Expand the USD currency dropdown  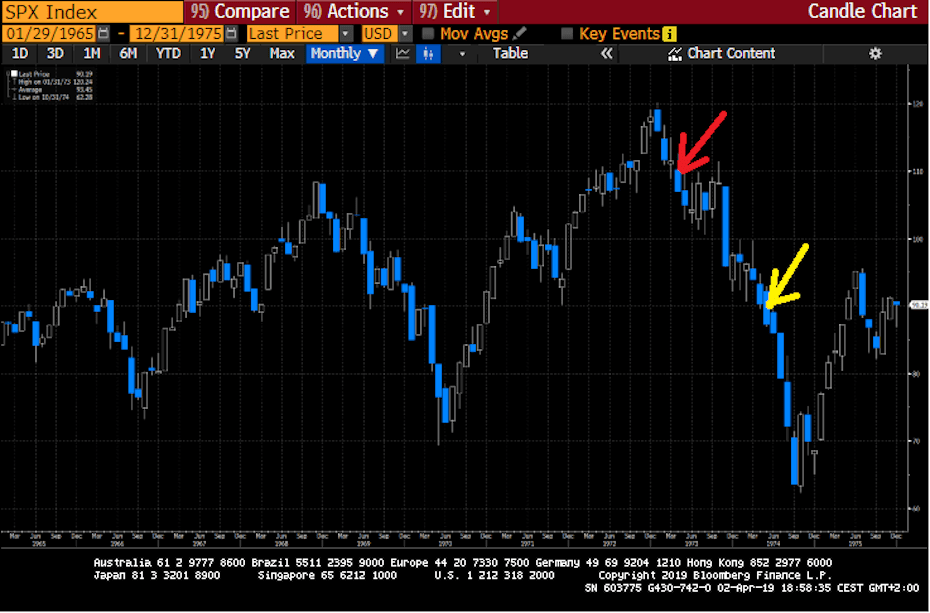pyautogui.click(x=405, y=34)
